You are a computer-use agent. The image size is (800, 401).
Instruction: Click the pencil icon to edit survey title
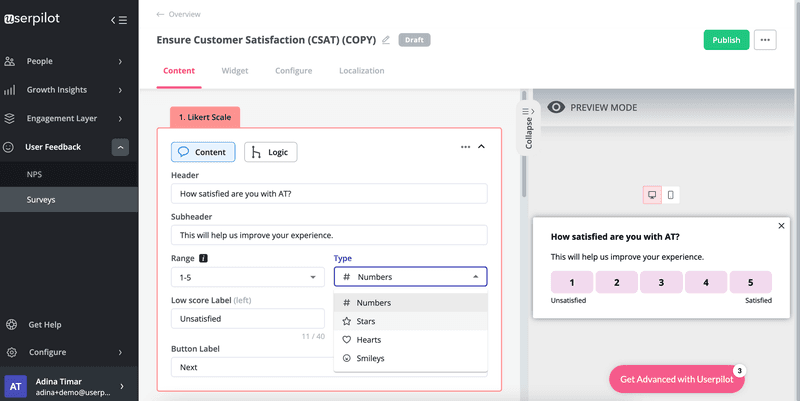[x=386, y=40]
